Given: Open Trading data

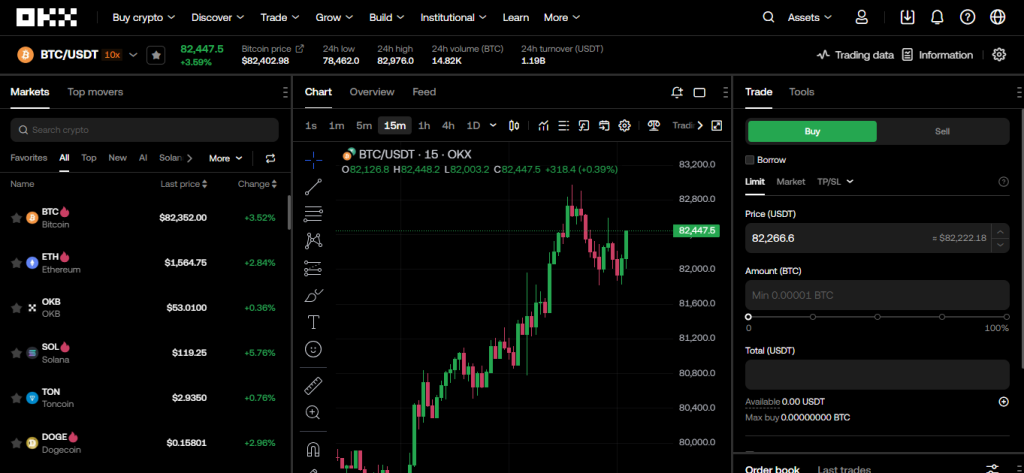Looking at the screenshot, I should pyautogui.click(x=855, y=55).
